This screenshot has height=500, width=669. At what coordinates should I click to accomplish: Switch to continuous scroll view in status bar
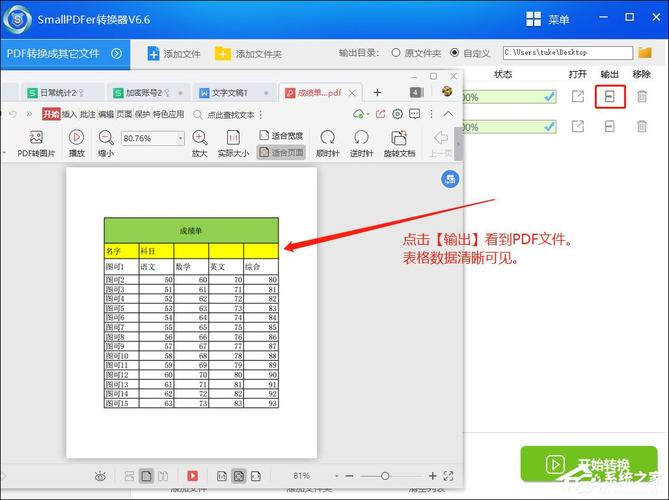pos(129,476)
